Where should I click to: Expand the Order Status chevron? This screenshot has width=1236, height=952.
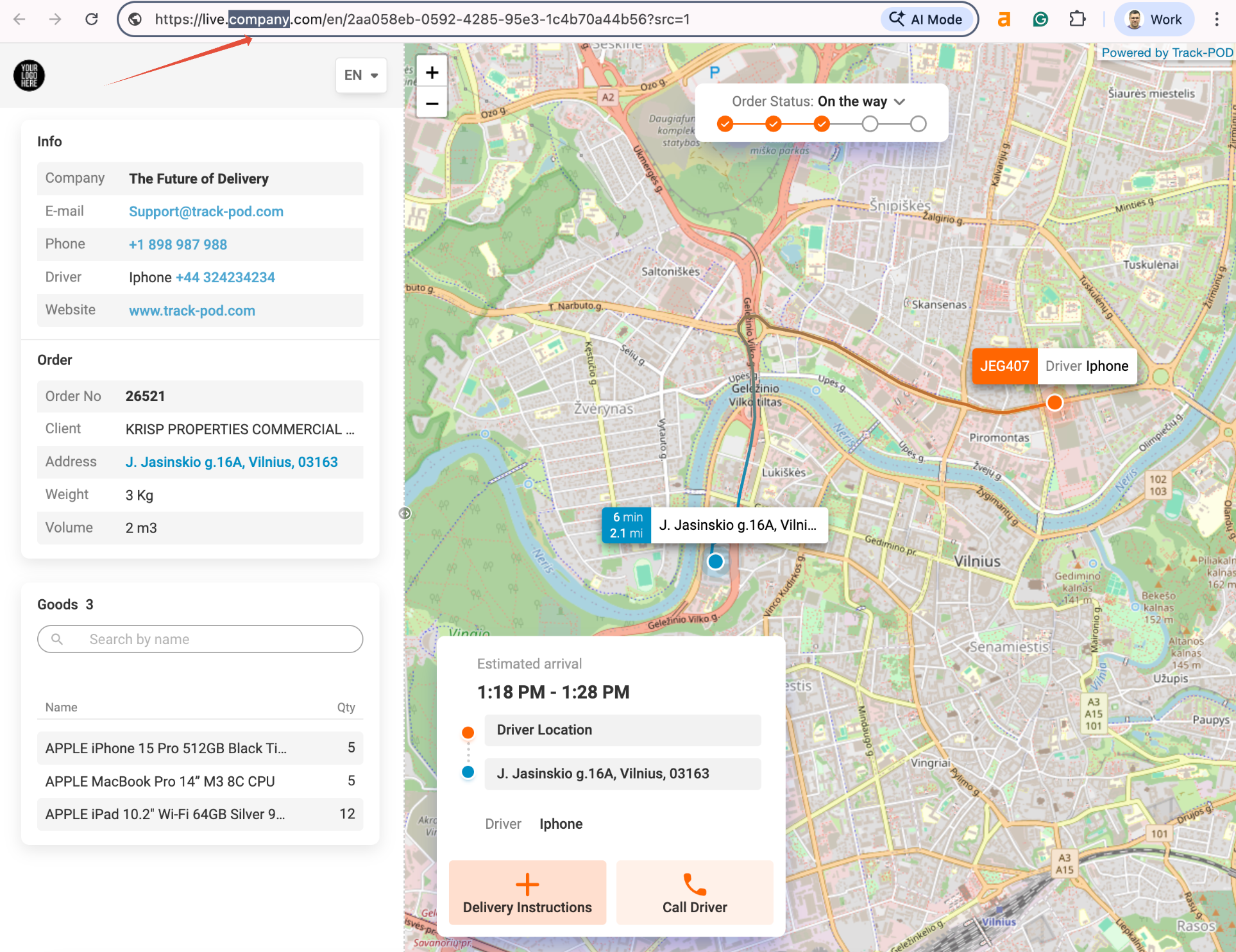point(899,101)
